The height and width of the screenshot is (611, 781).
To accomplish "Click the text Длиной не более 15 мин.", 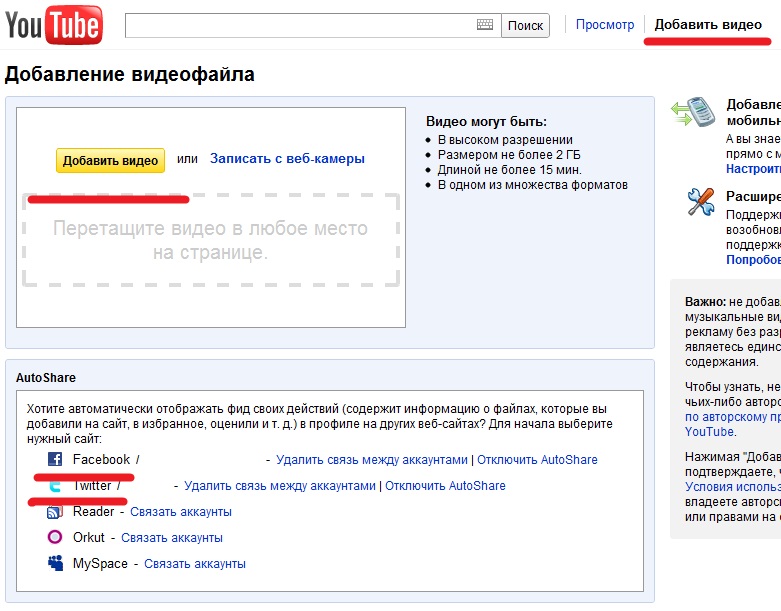I will [510, 170].
